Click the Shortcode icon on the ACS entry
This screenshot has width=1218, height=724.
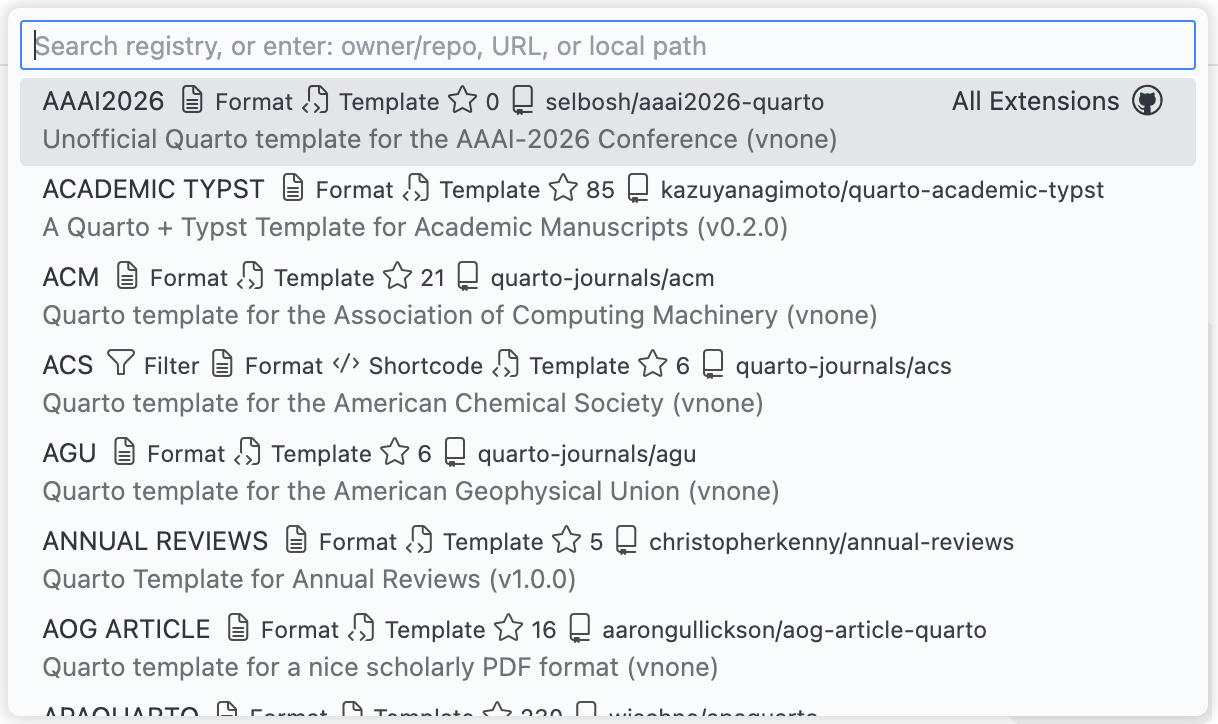(x=345, y=364)
